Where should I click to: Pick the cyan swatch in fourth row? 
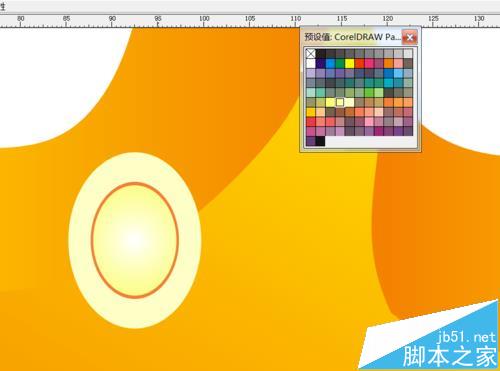tap(389, 83)
